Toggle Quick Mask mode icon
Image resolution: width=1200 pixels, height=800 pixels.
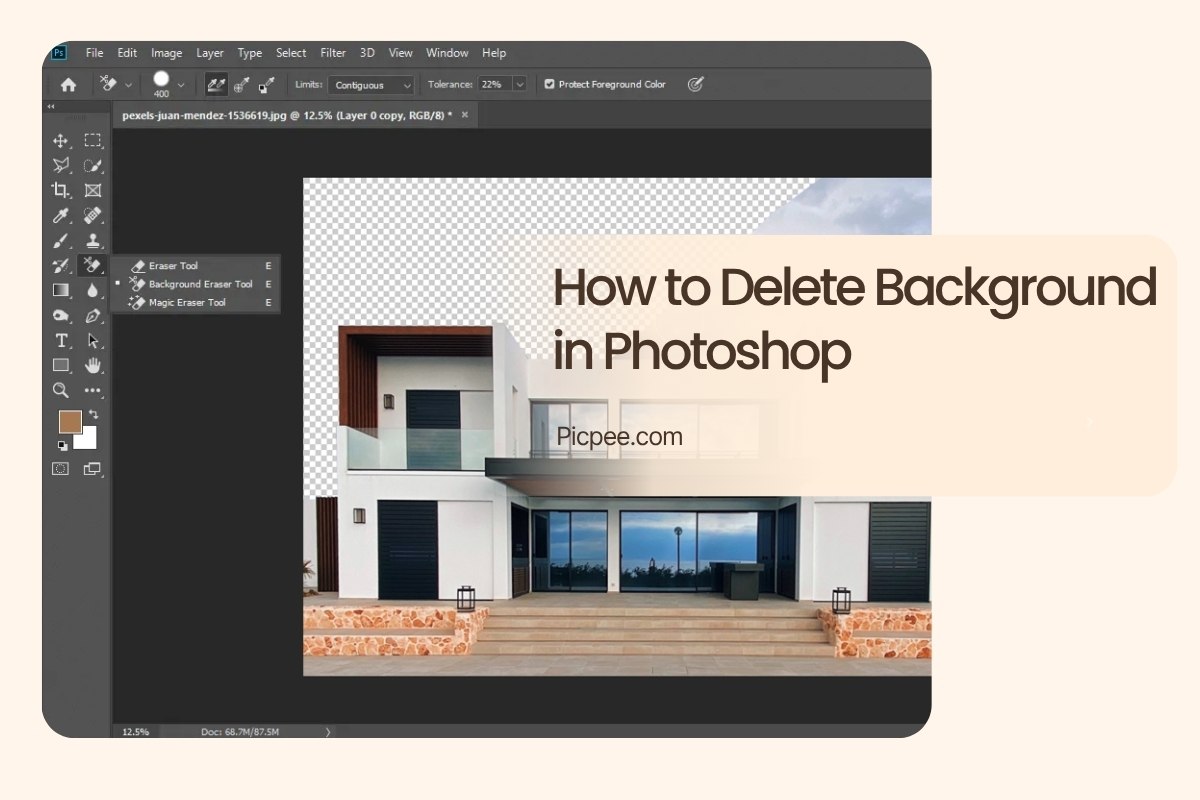[60, 468]
